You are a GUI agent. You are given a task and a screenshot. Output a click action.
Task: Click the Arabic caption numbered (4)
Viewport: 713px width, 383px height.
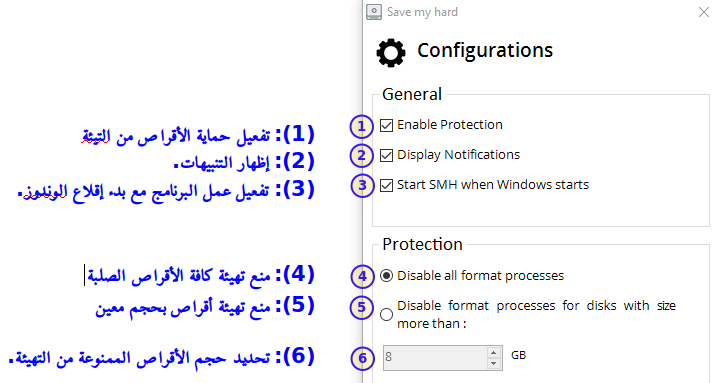[201, 275]
